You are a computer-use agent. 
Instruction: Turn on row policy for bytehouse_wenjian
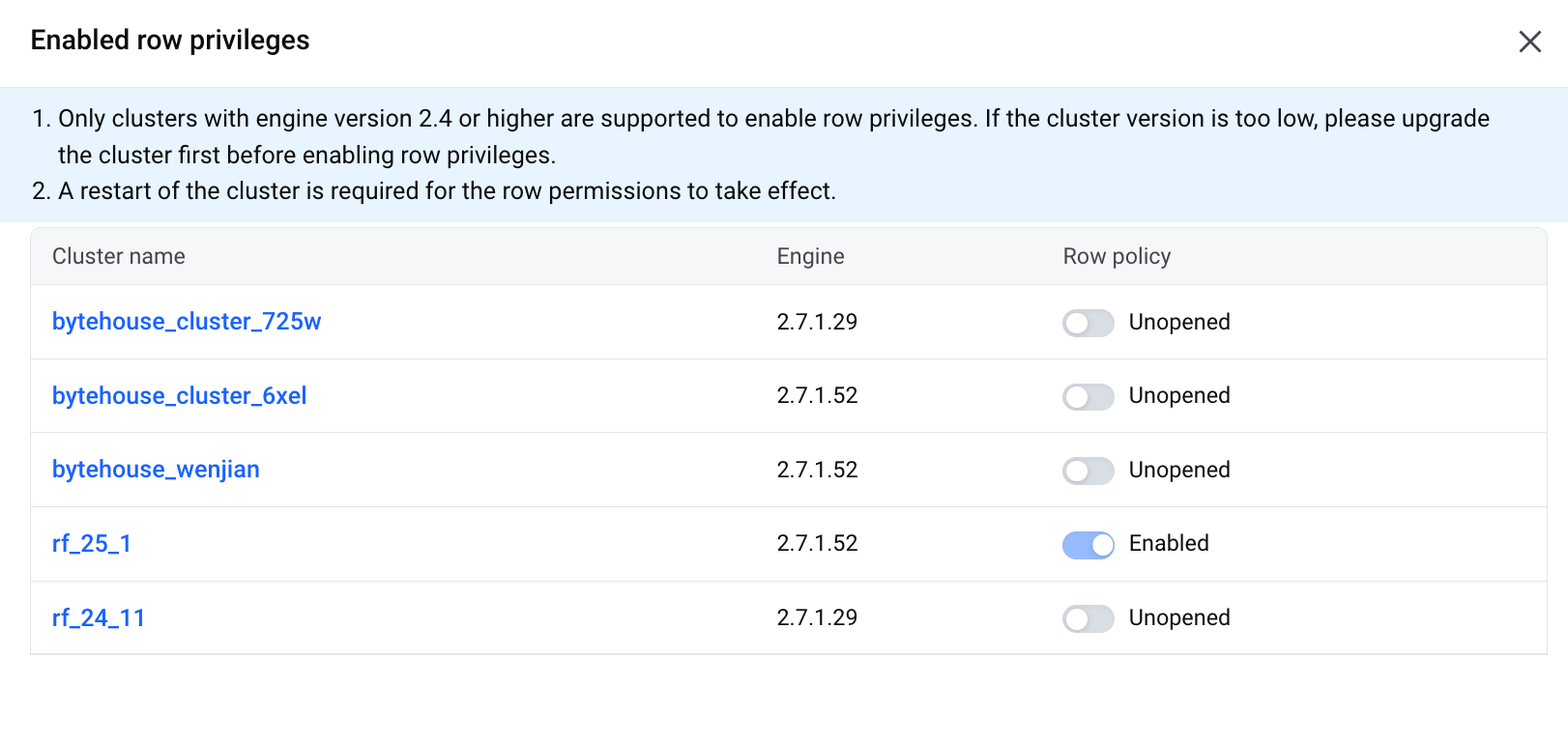pos(1089,471)
